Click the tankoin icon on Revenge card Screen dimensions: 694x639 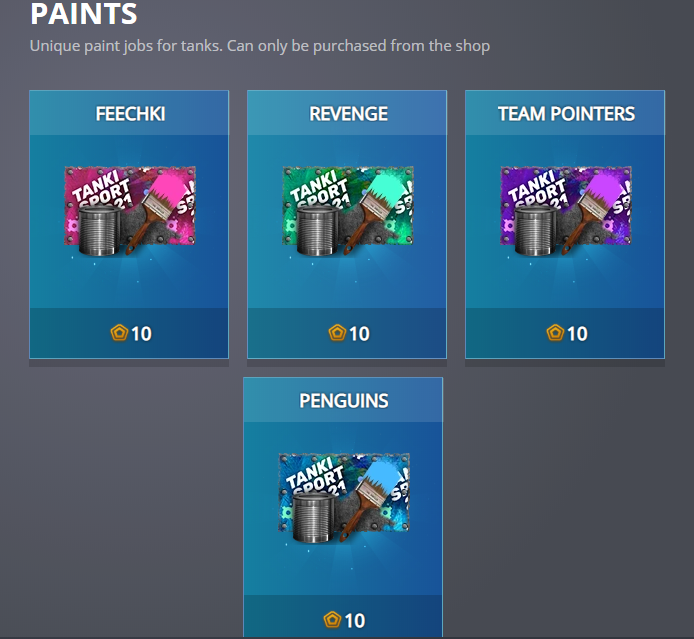pos(337,333)
